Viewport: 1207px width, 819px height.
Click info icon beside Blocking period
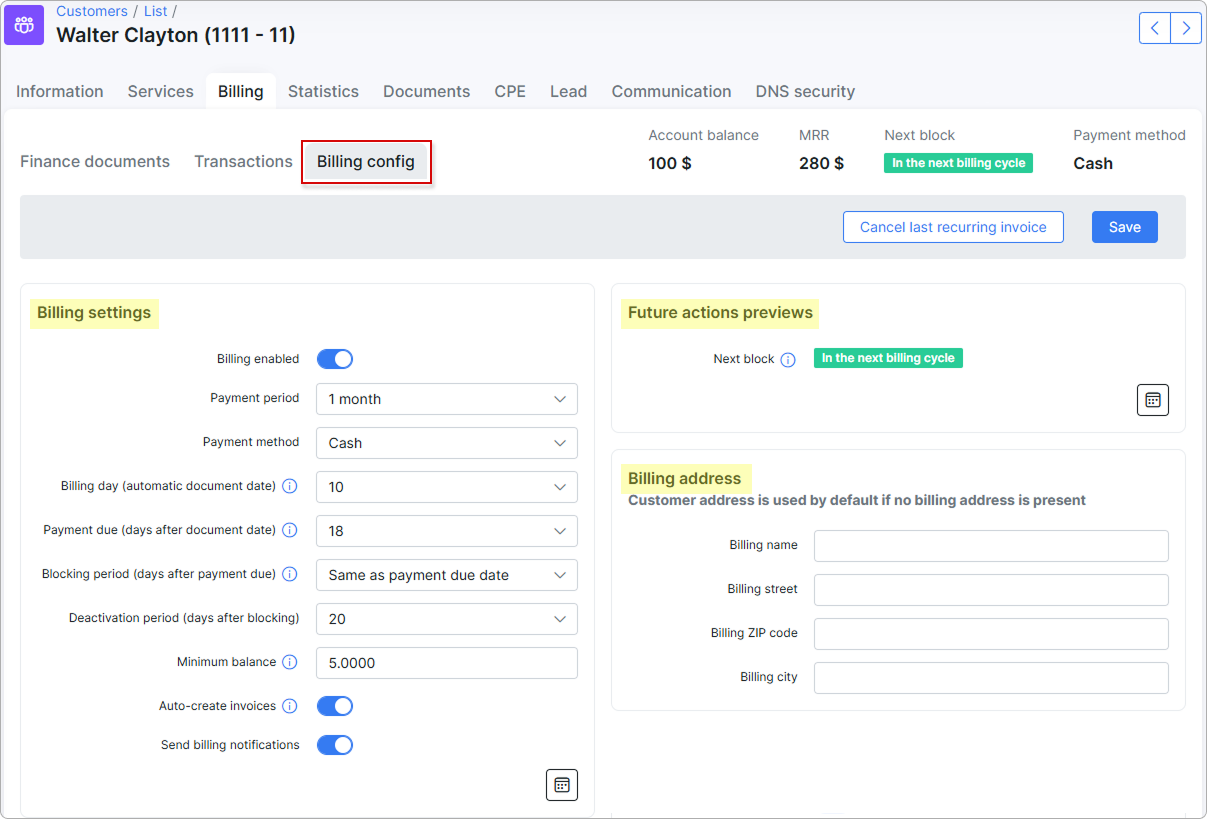(290, 574)
